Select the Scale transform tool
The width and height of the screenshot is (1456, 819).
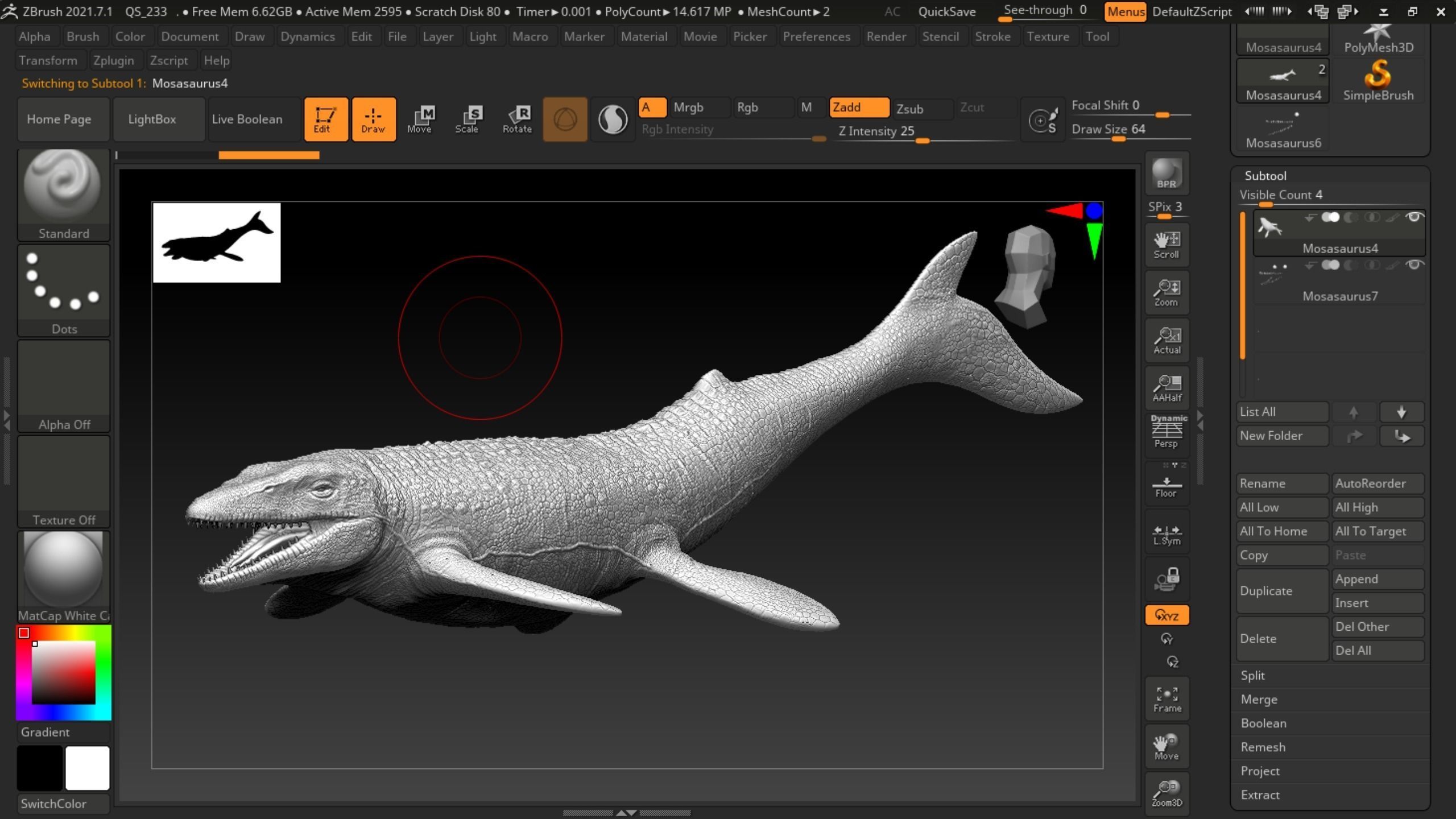click(x=466, y=119)
